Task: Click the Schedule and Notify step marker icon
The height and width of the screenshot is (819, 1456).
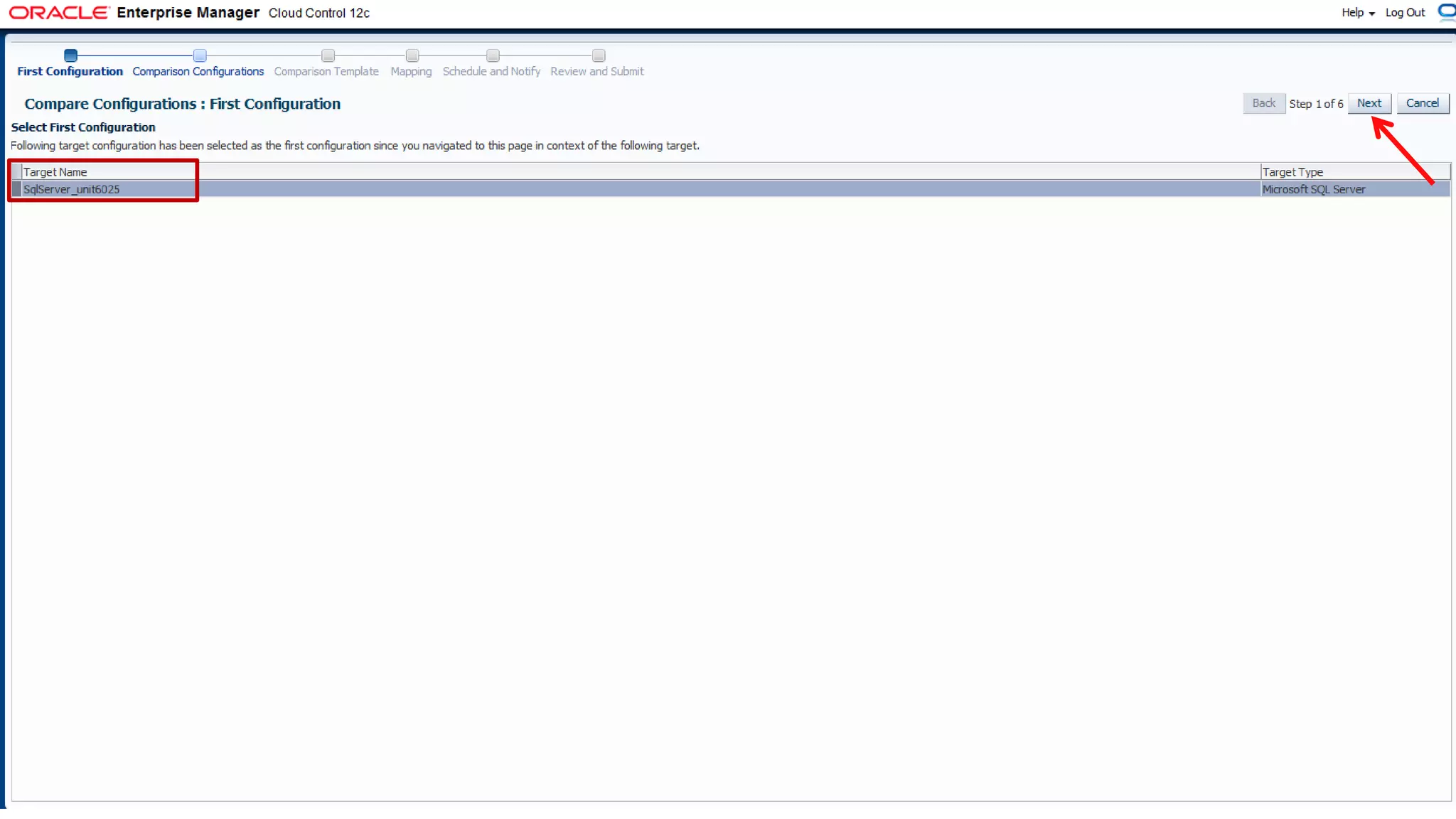Action: 493,55
